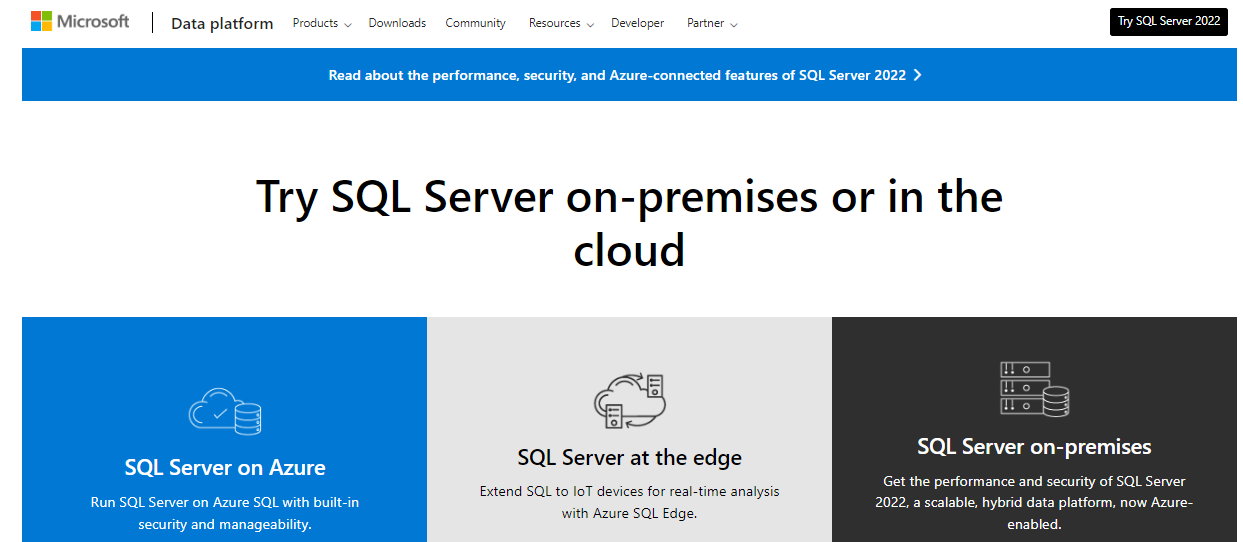Select the SQL Server on-premises heading
This screenshot has height=542, width=1243.
click(1034, 446)
